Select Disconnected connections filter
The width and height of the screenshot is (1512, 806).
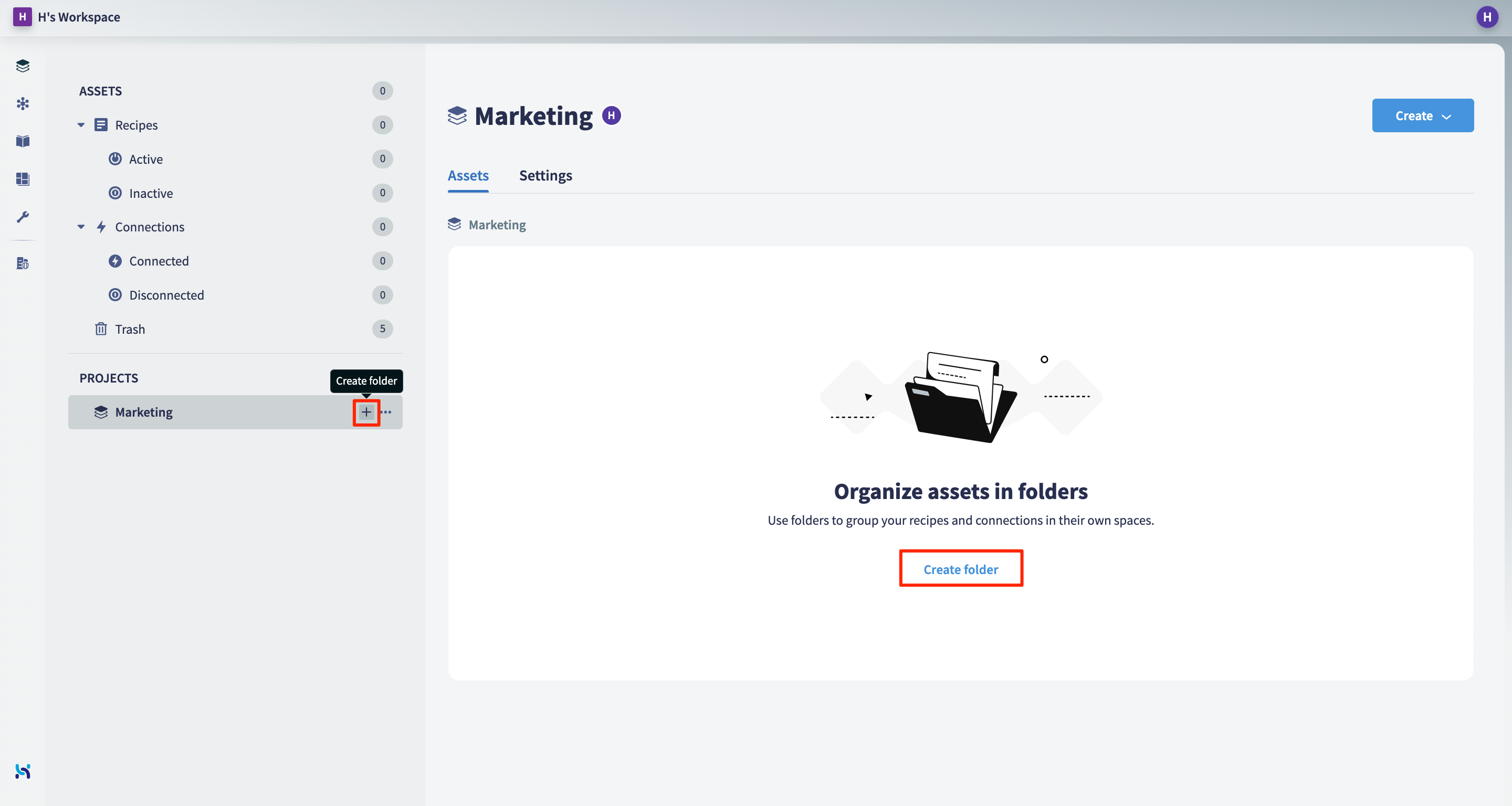coord(167,295)
